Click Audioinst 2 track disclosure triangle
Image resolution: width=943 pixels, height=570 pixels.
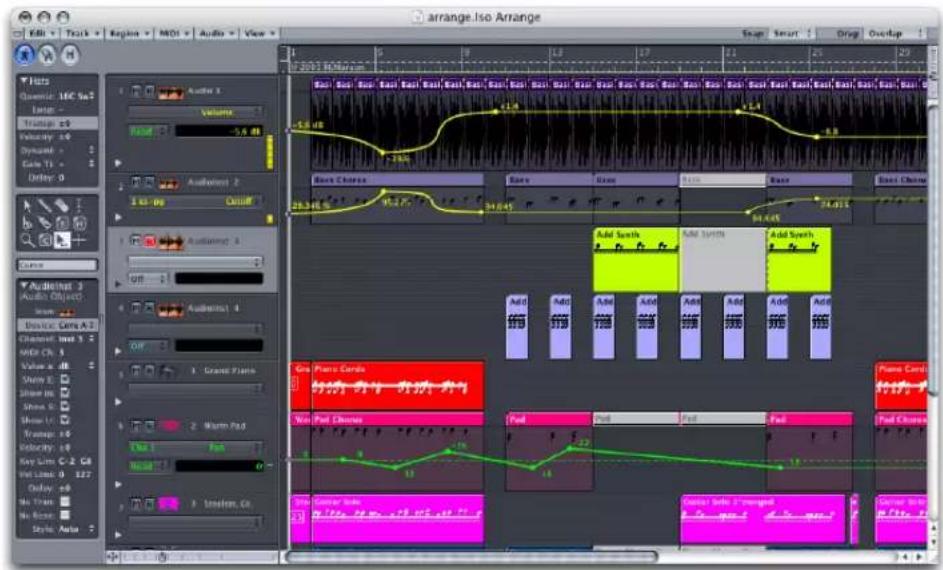click(x=118, y=217)
